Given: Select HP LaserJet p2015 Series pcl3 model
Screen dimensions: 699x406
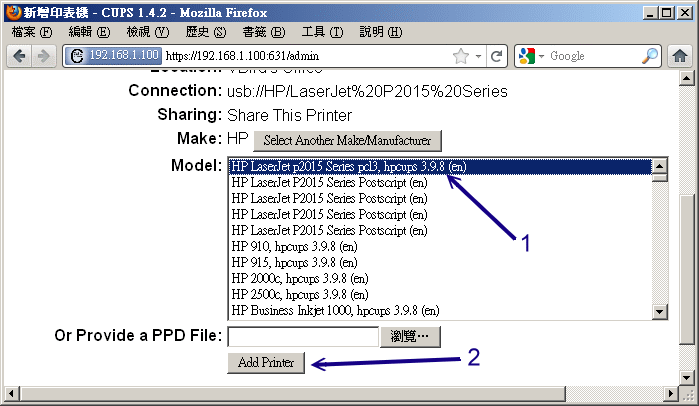Looking at the screenshot, I should point(348,166).
